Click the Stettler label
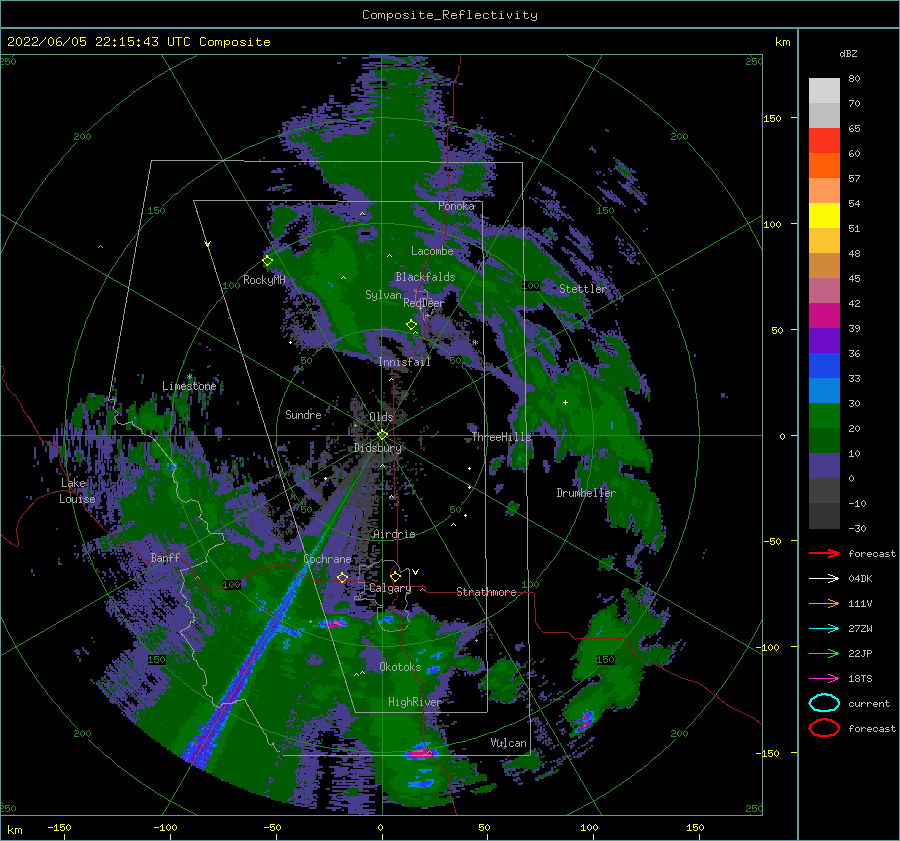This screenshot has width=900, height=841. pos(583,289)
